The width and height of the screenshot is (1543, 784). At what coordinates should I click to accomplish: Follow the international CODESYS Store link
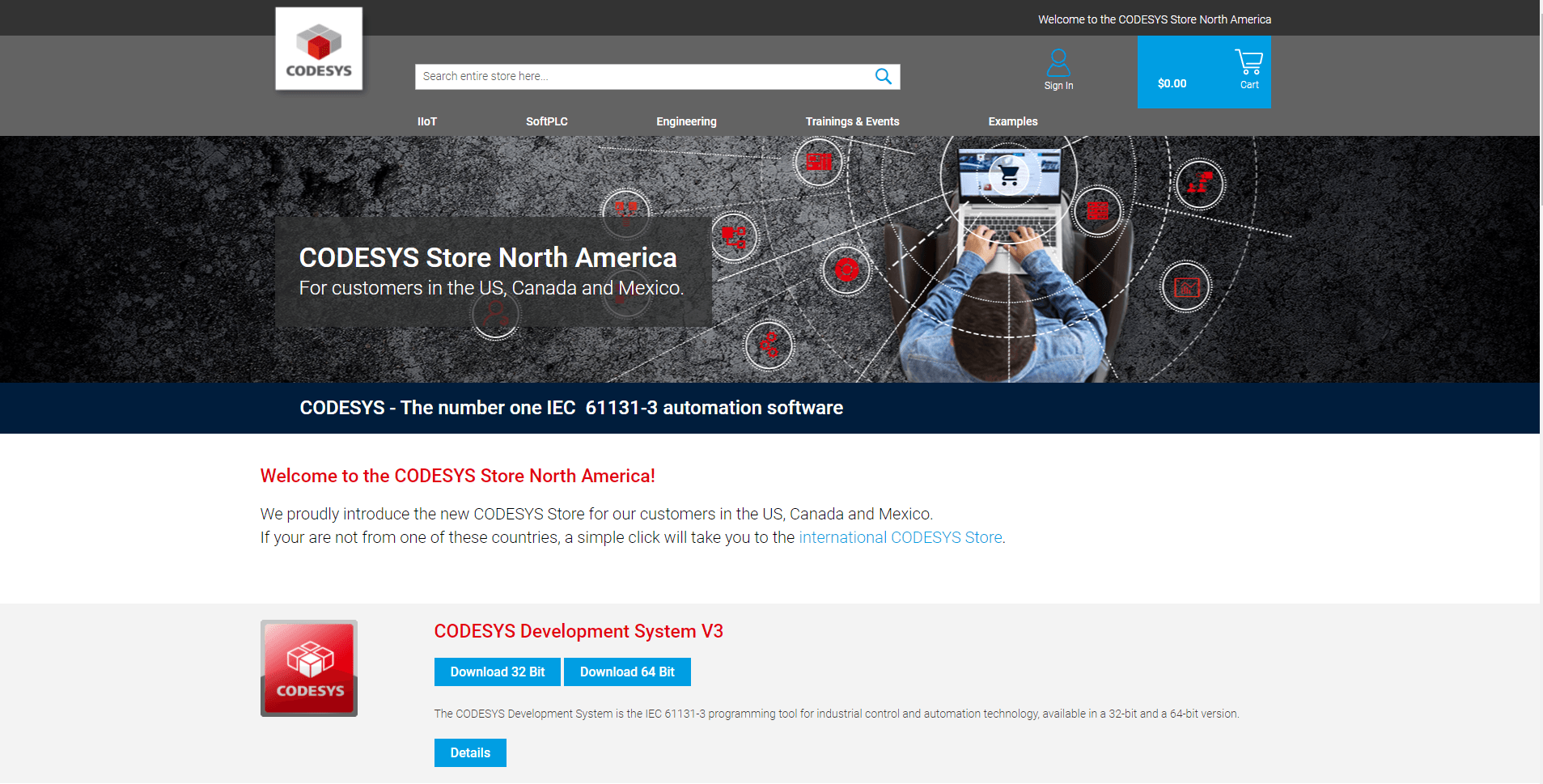click(901, 537)
